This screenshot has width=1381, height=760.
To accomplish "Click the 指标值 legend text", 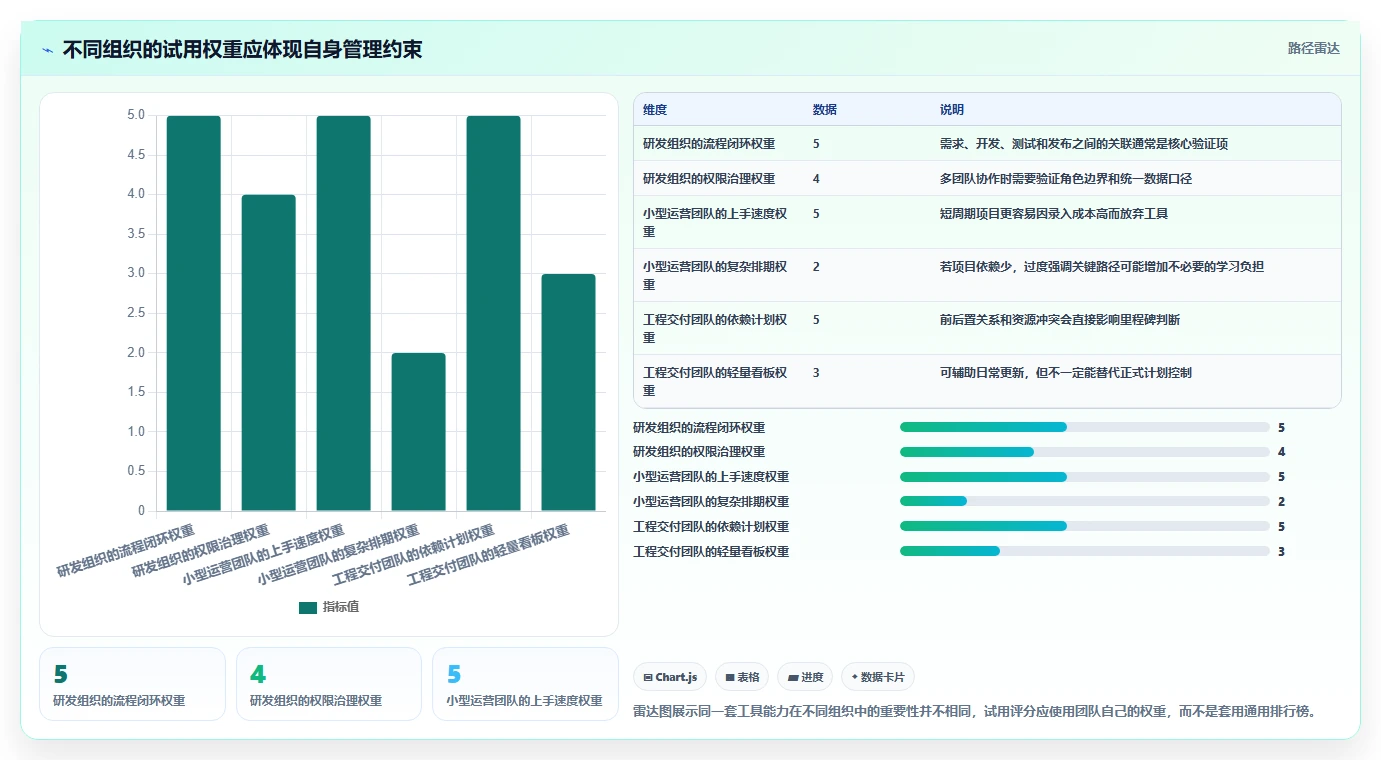I will coord(340,607).
